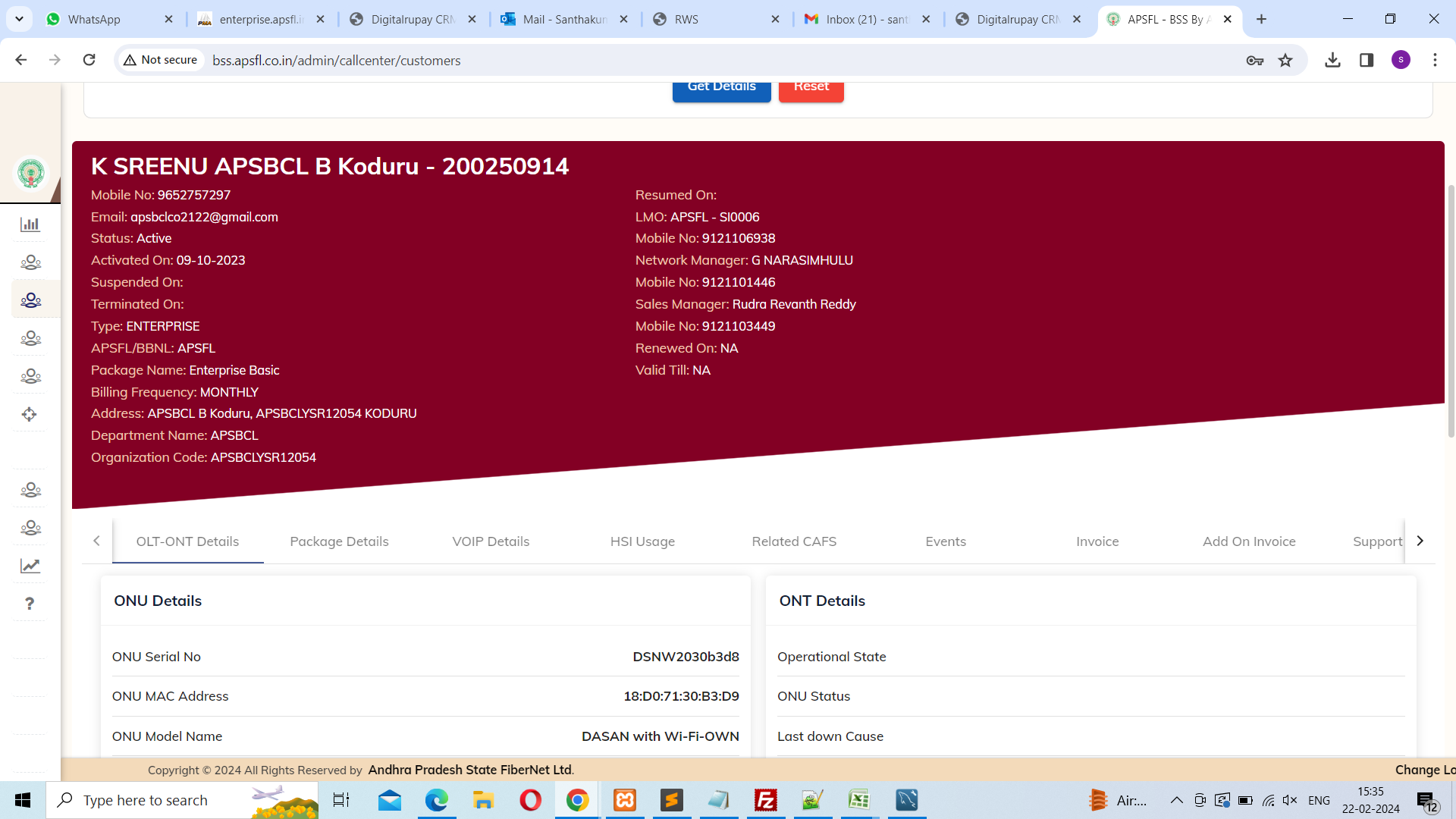Open the Support tab
The height and width of the screenshot is (819, 1456).
(1377, 541)
